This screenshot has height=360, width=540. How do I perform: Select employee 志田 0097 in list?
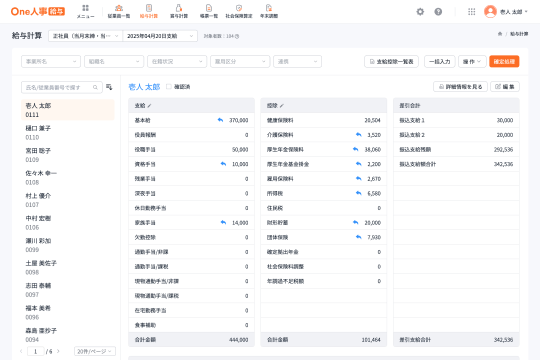pyautogui.click(x=68, y=290)
